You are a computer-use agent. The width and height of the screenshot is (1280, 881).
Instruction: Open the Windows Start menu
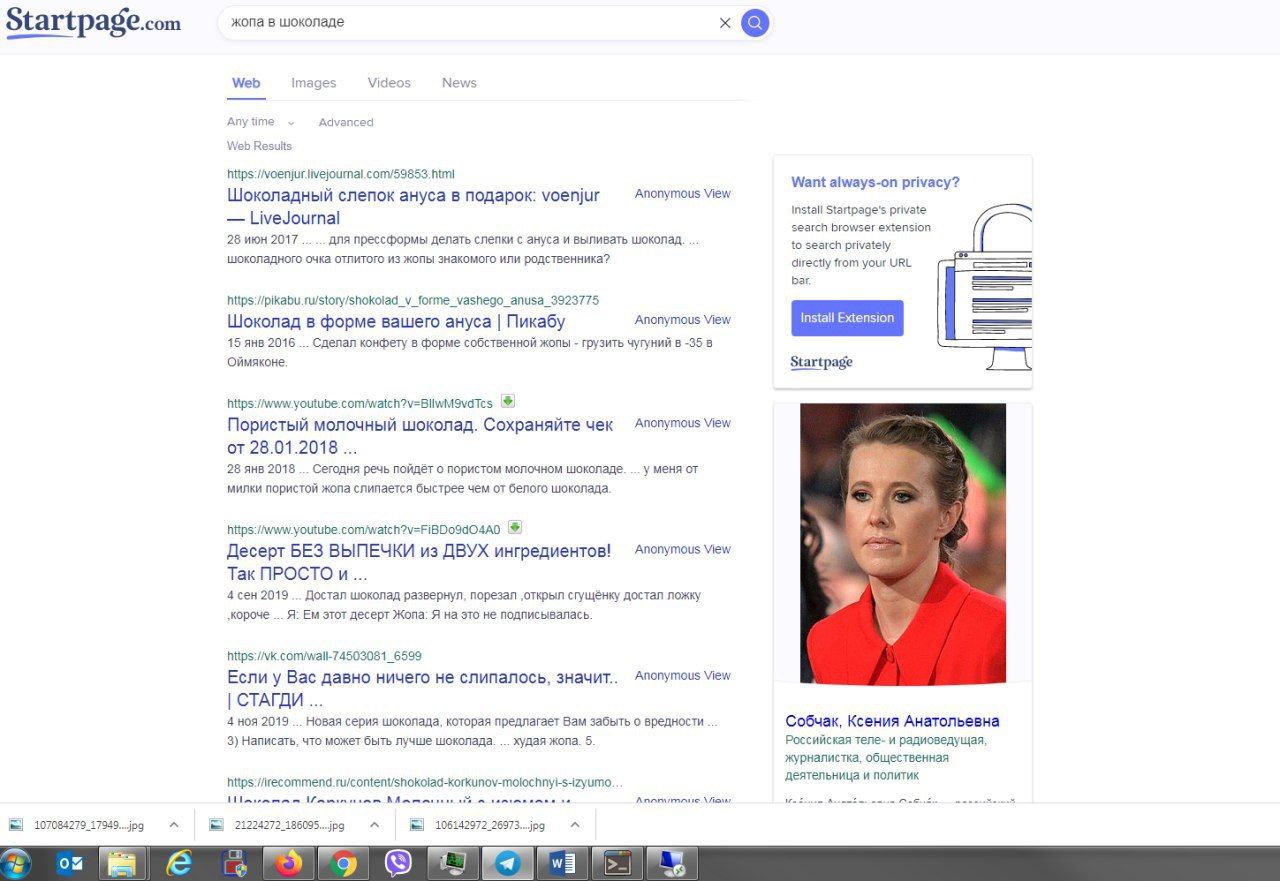(x=16, y=863)
